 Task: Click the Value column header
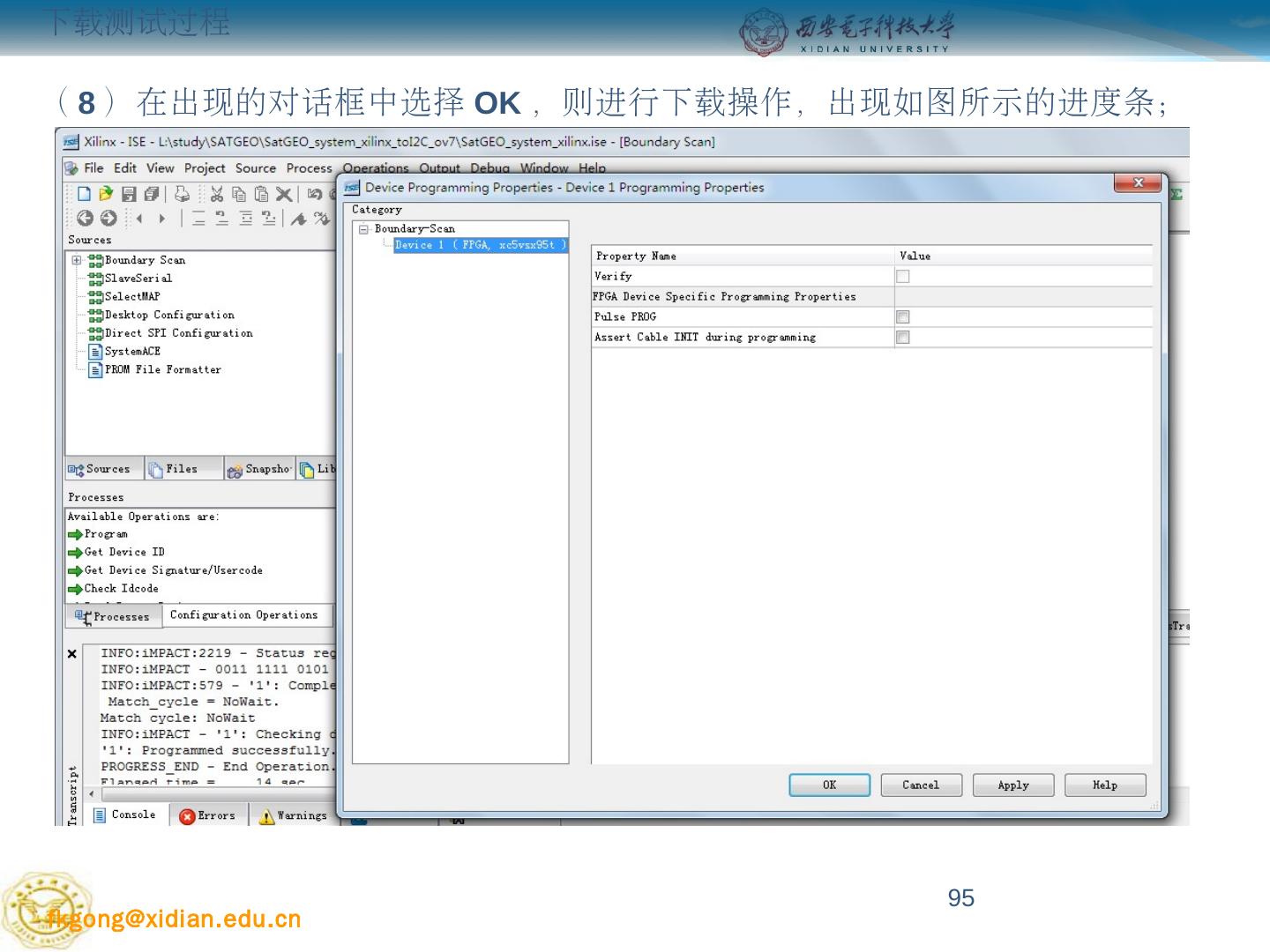point(1024,257)
